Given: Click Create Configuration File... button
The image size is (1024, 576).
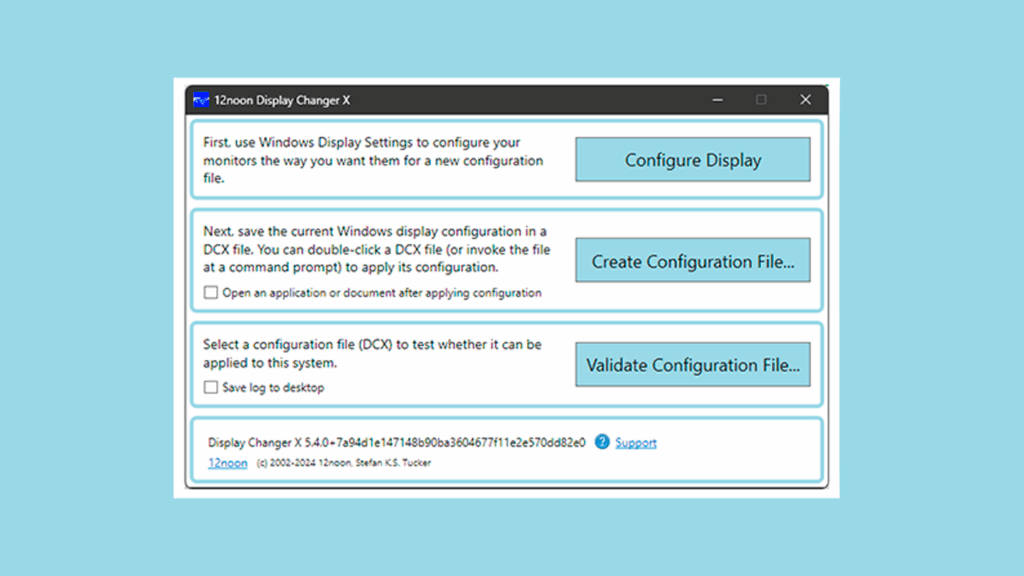Looking at the screenshot, I should point(692,262).
